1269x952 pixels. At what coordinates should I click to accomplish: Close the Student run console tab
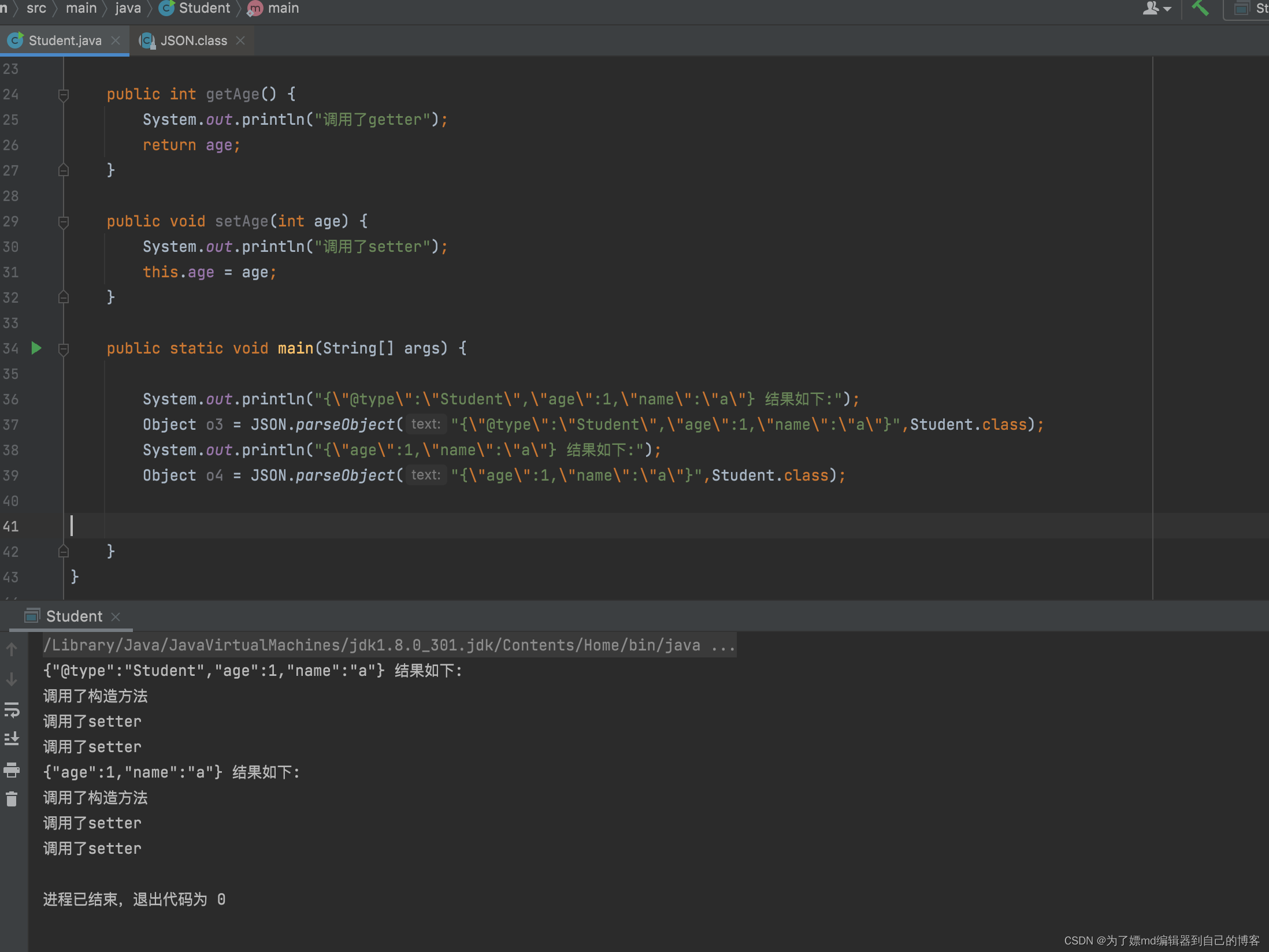[116, 617]
